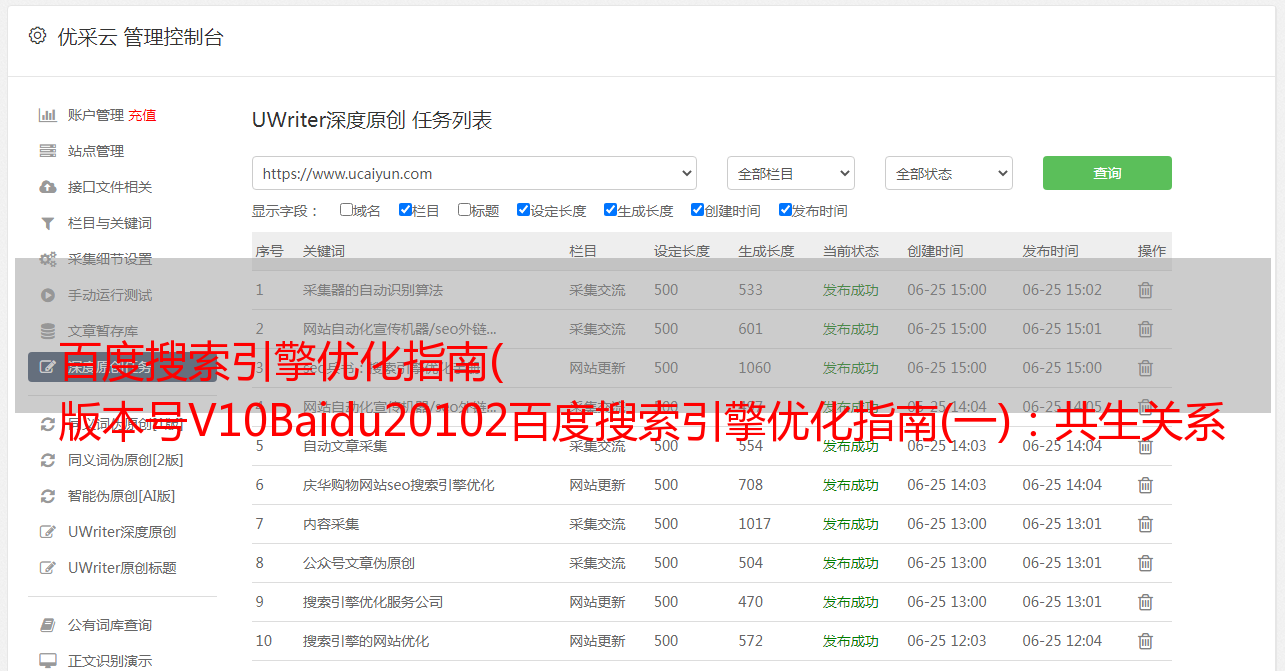Open the site URL dropdown https://www.ucaiyun.com

[x=474, y=173]
